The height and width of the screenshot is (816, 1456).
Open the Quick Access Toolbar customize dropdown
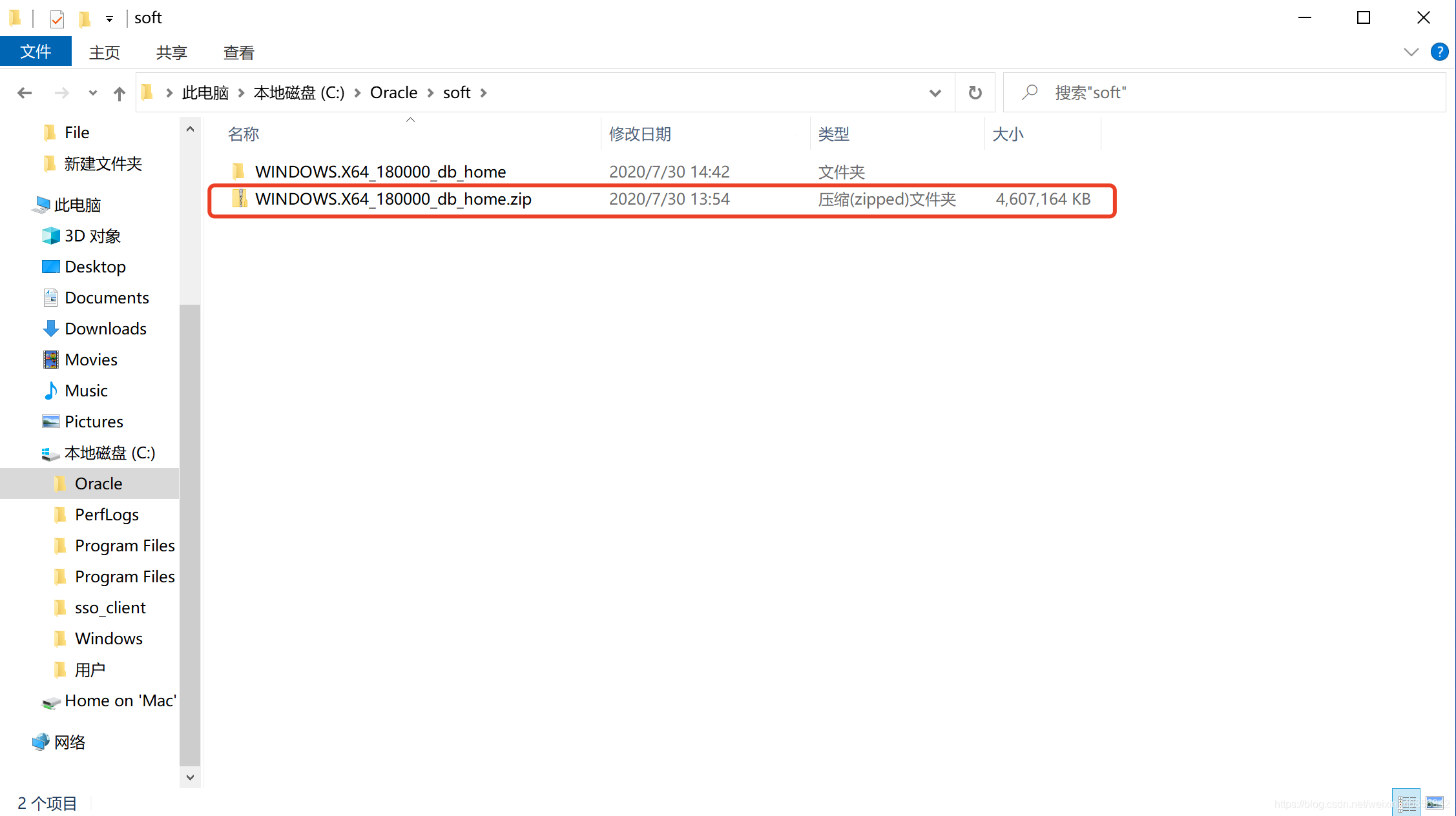pos(109,19)
